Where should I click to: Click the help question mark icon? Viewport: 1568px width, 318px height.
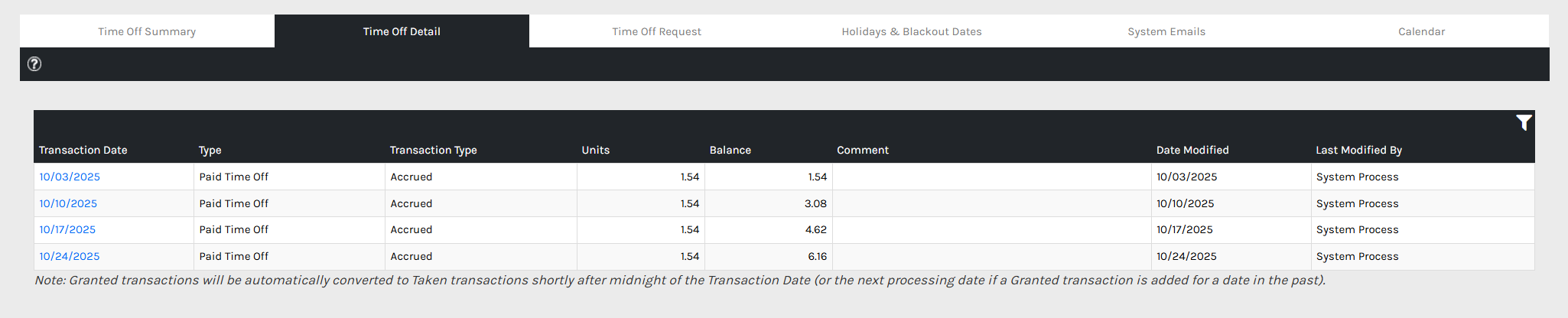(34, 64)
